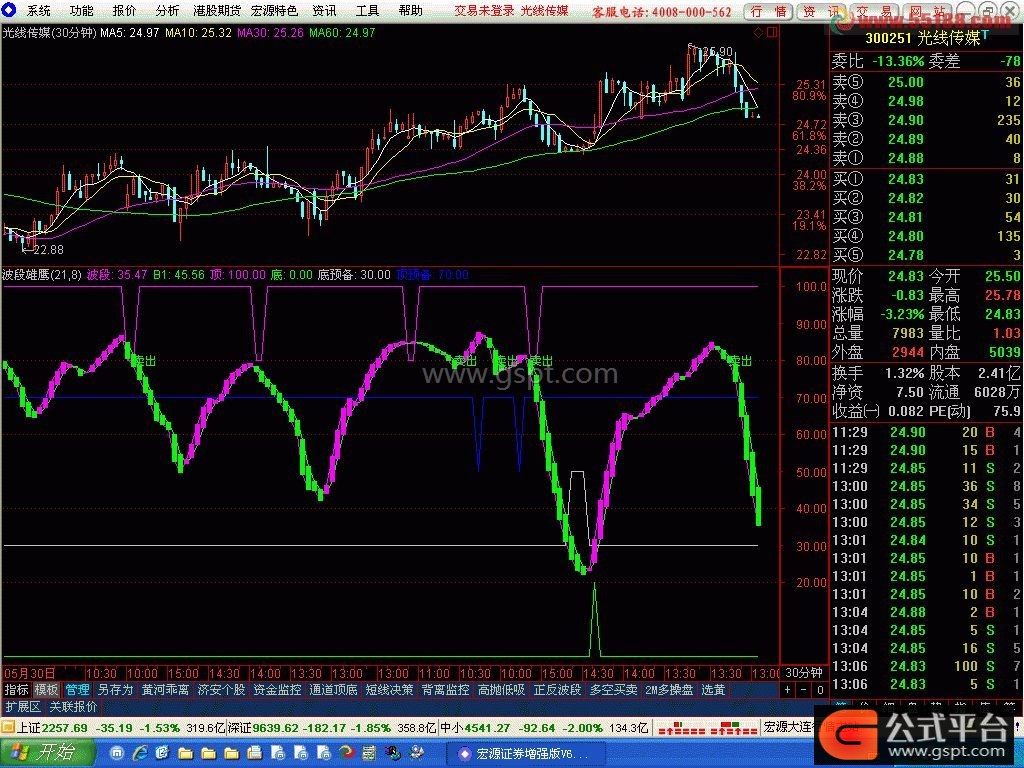Click the 11:29 trade row with volume 20
1024x768 pixels.
[x=925, y=432]
